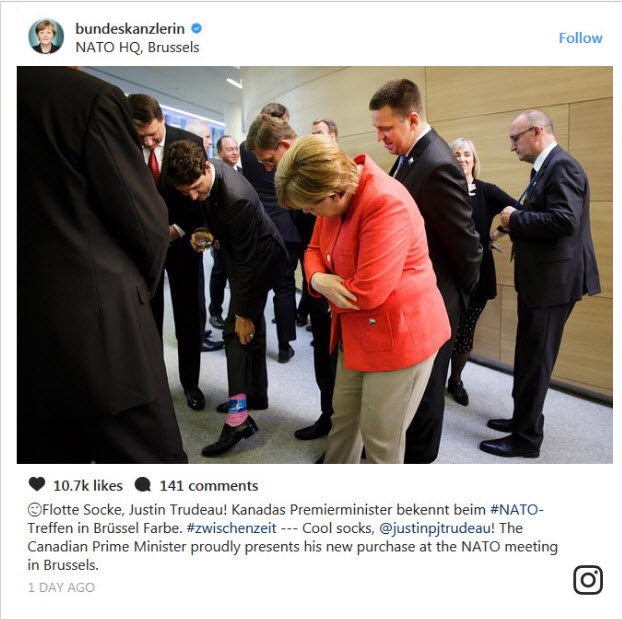622x619 pixels.
Task: Select caption text "Flotte Socke, Justin Trudeau!"
Action: (134, 509)
